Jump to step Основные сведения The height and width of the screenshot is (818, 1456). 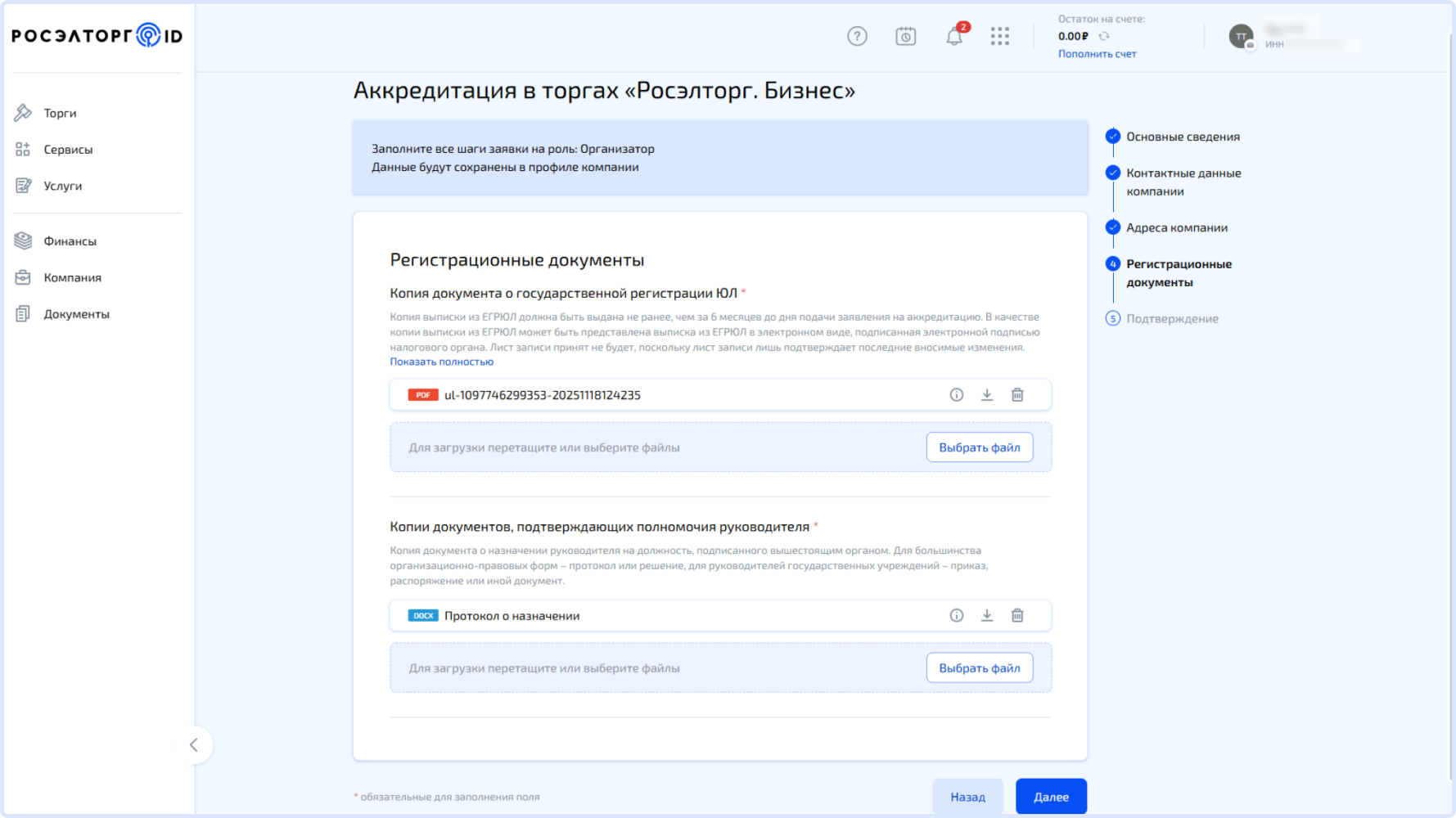pyautogui.click(x=1182, y=137)
